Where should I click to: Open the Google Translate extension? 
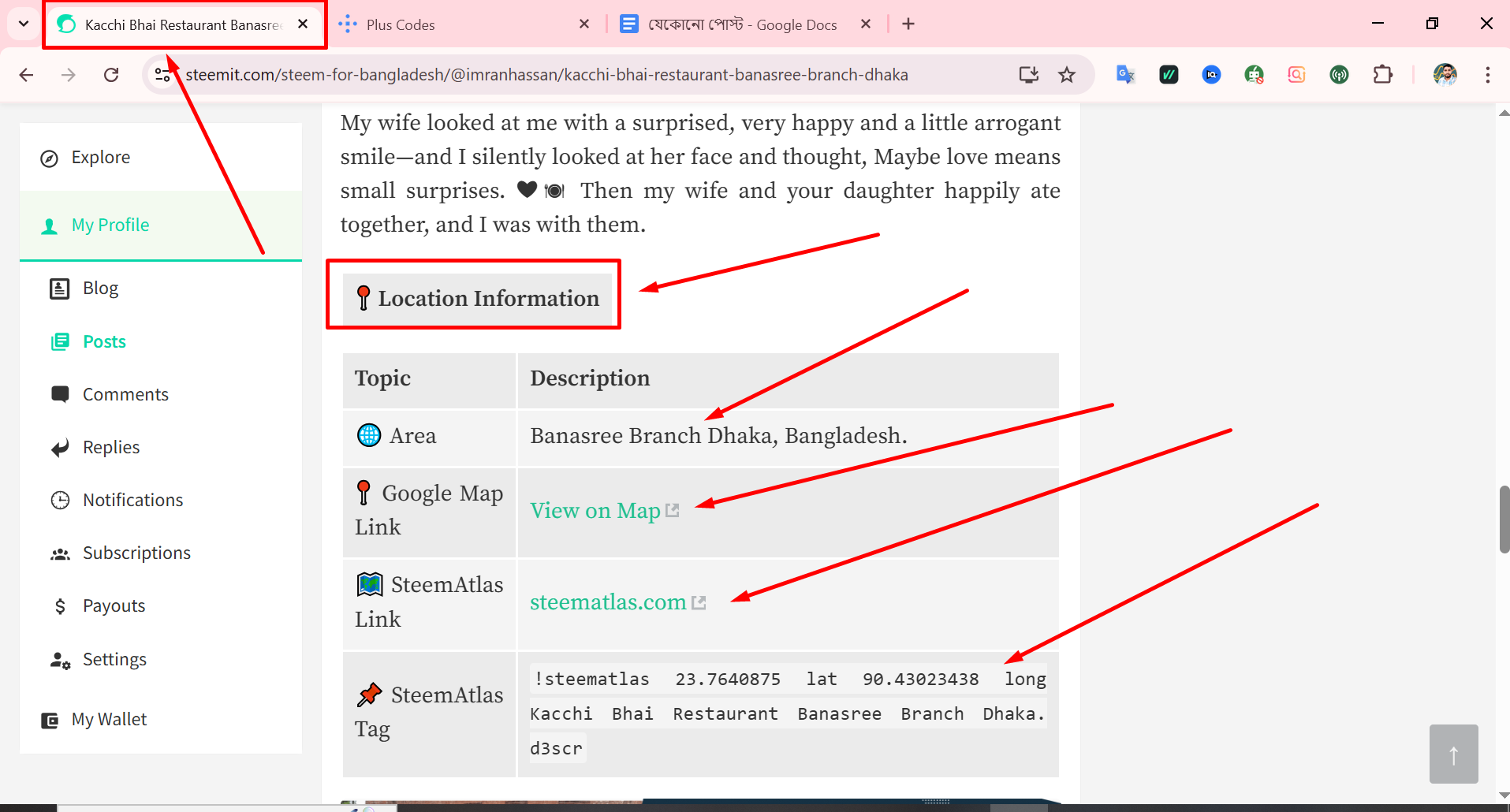tap(1126, 75)
